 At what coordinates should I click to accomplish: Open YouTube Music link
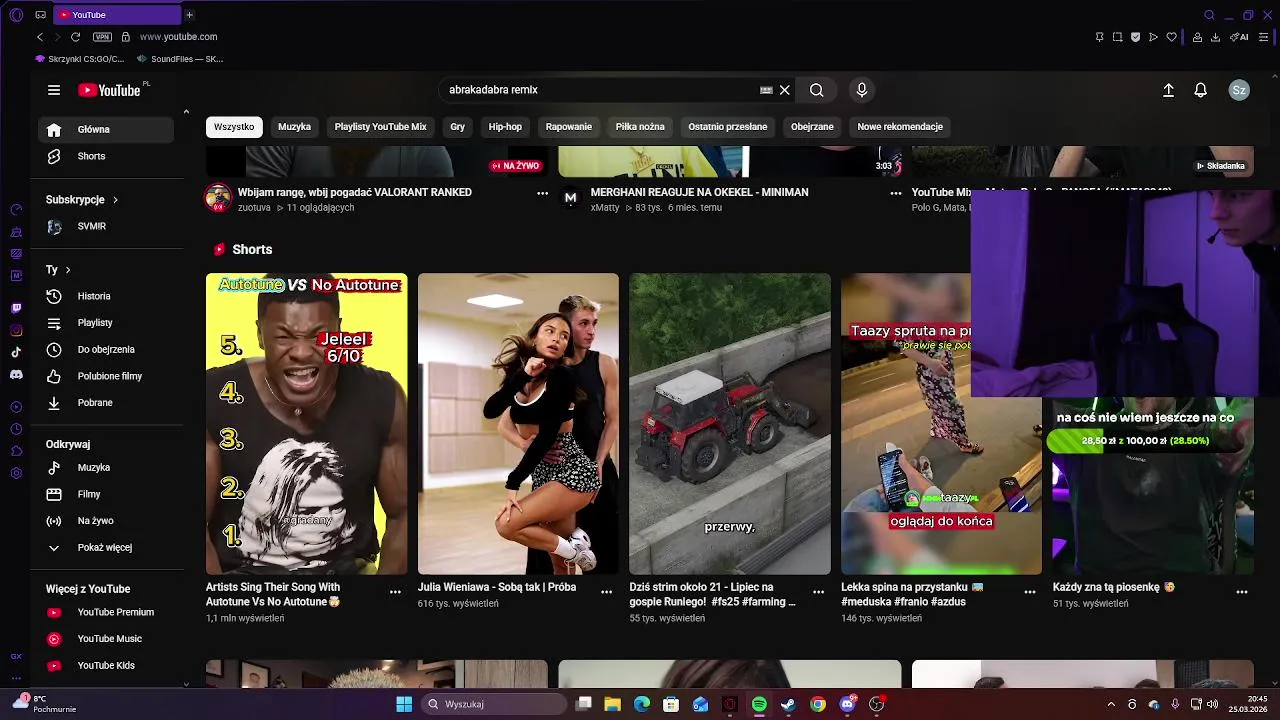click(x=106, y=639)
